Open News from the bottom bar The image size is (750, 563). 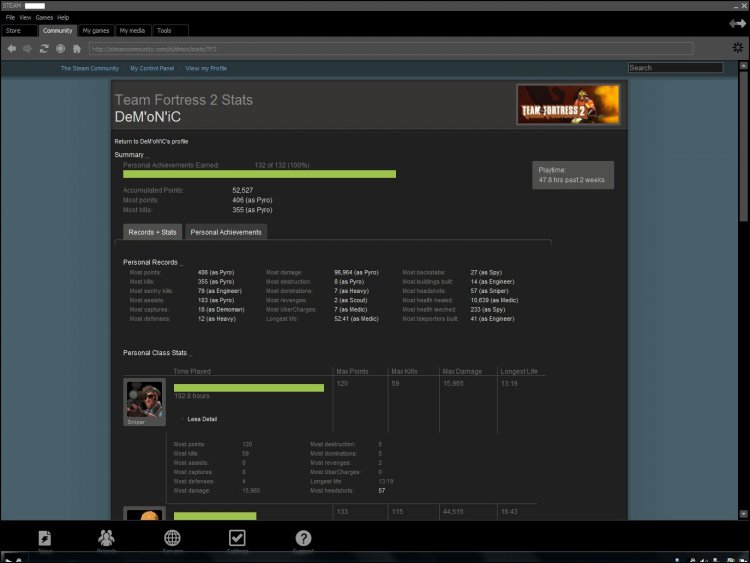[x=44, y=538]
